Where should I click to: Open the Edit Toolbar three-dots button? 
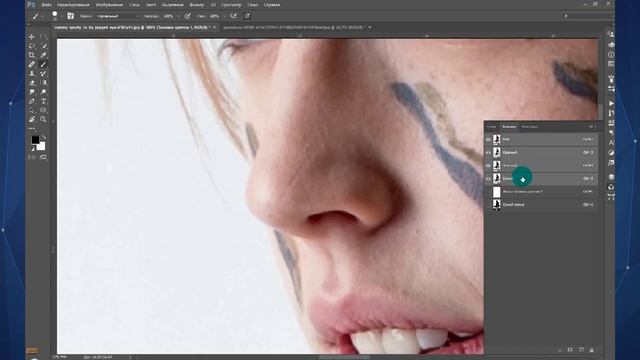[x=31, y=129]
